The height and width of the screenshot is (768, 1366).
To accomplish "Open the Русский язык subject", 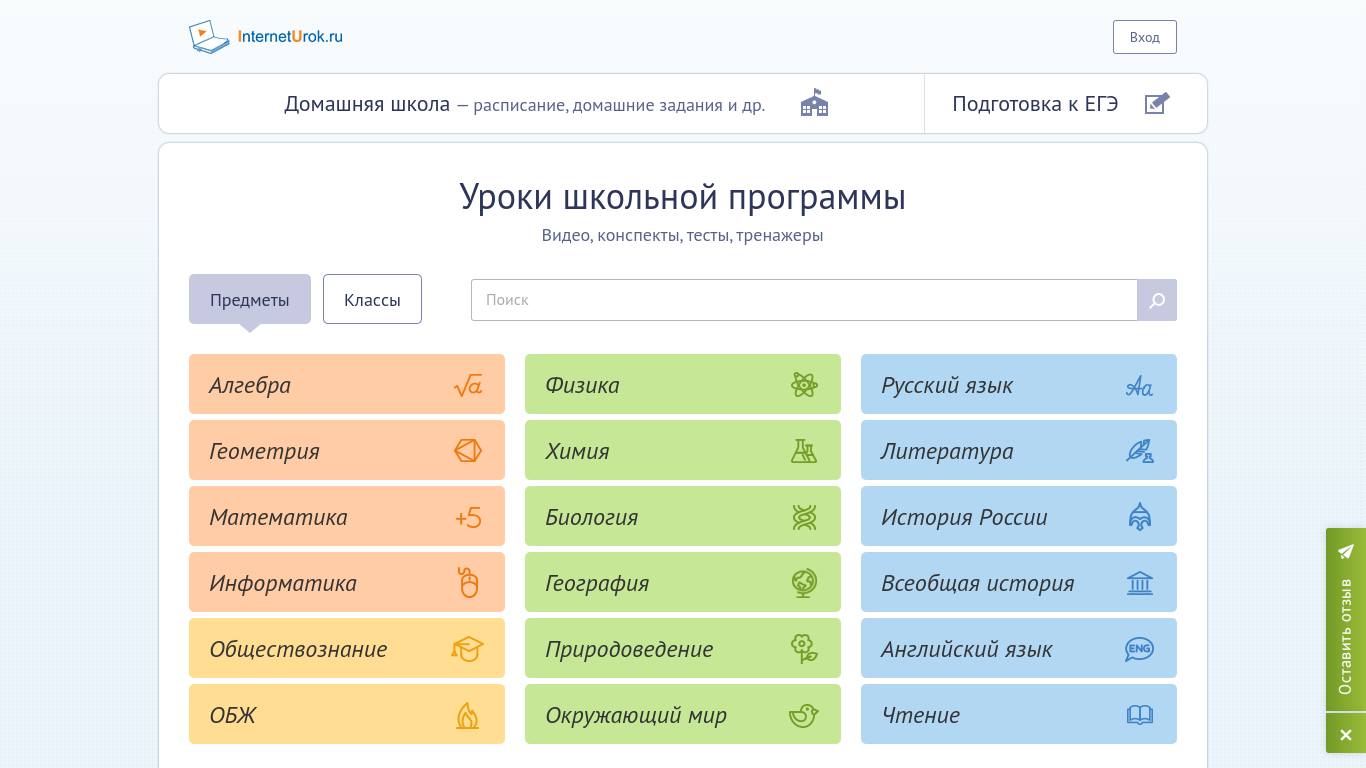I will [1018, 385].
